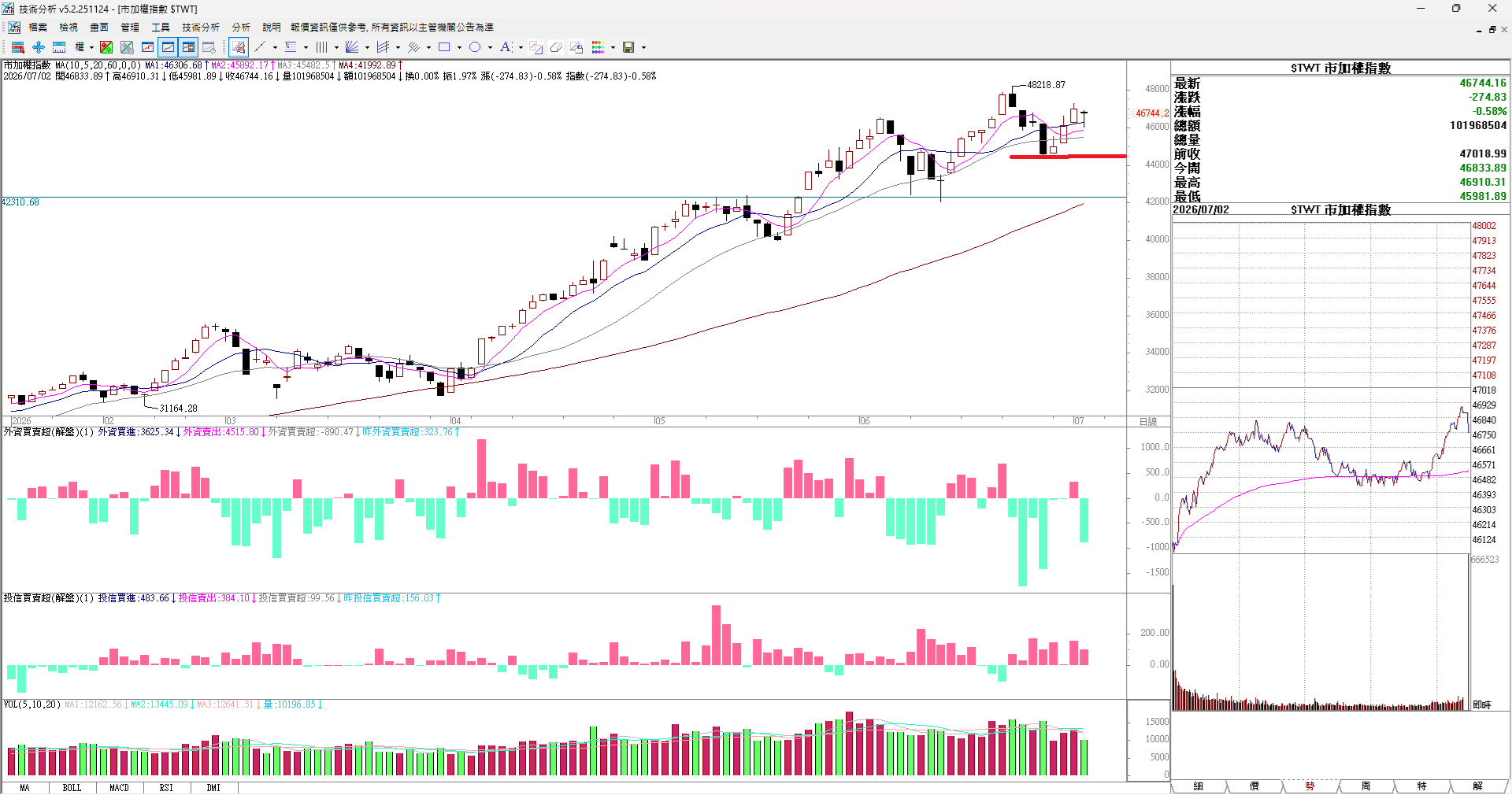Select the fan lines drawing tool
The width and height of the screenshot is (1512, 795).
352,47
